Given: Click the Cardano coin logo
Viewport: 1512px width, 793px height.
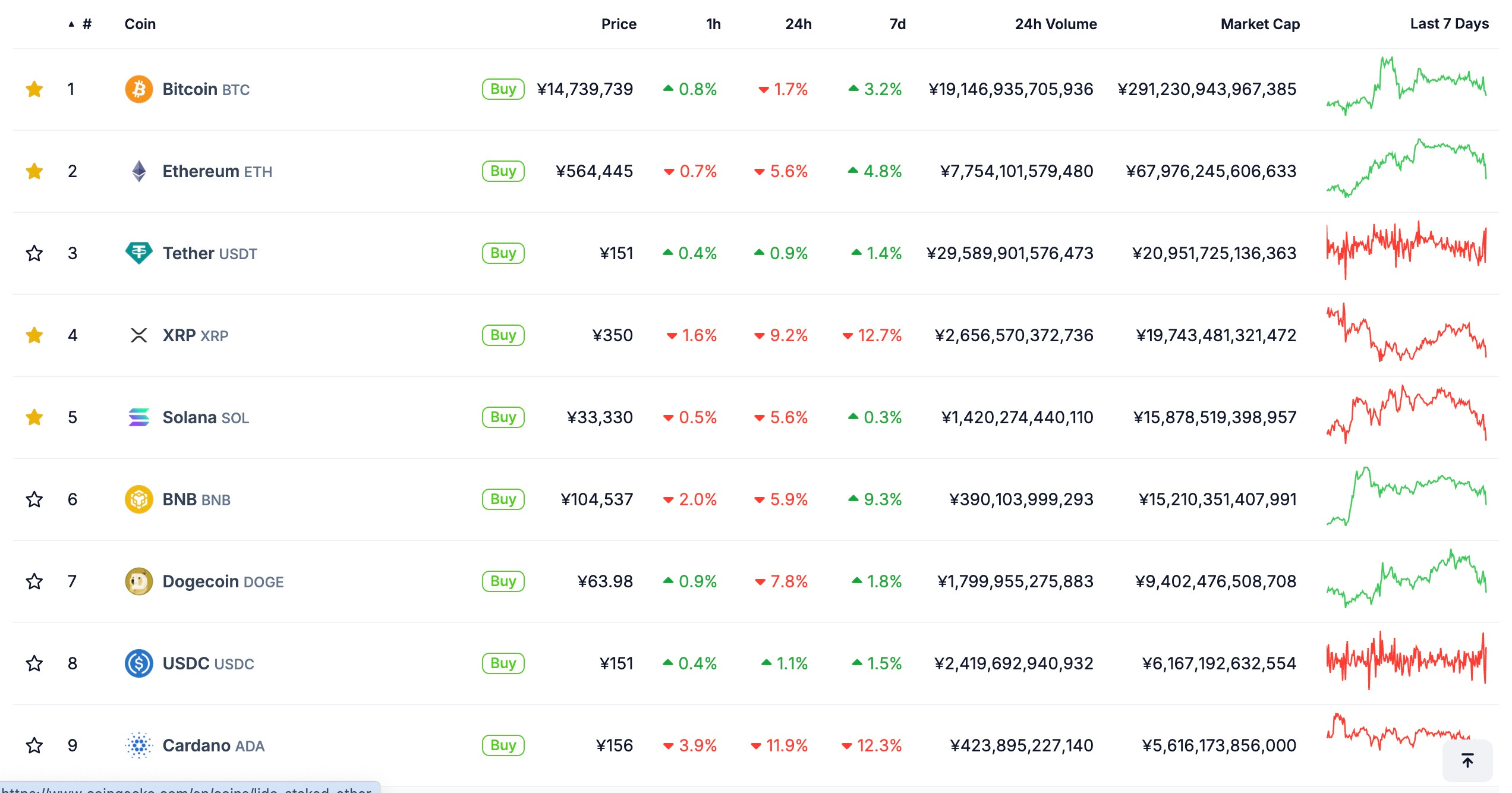Looking at the screenshot, I should point(138,745).
